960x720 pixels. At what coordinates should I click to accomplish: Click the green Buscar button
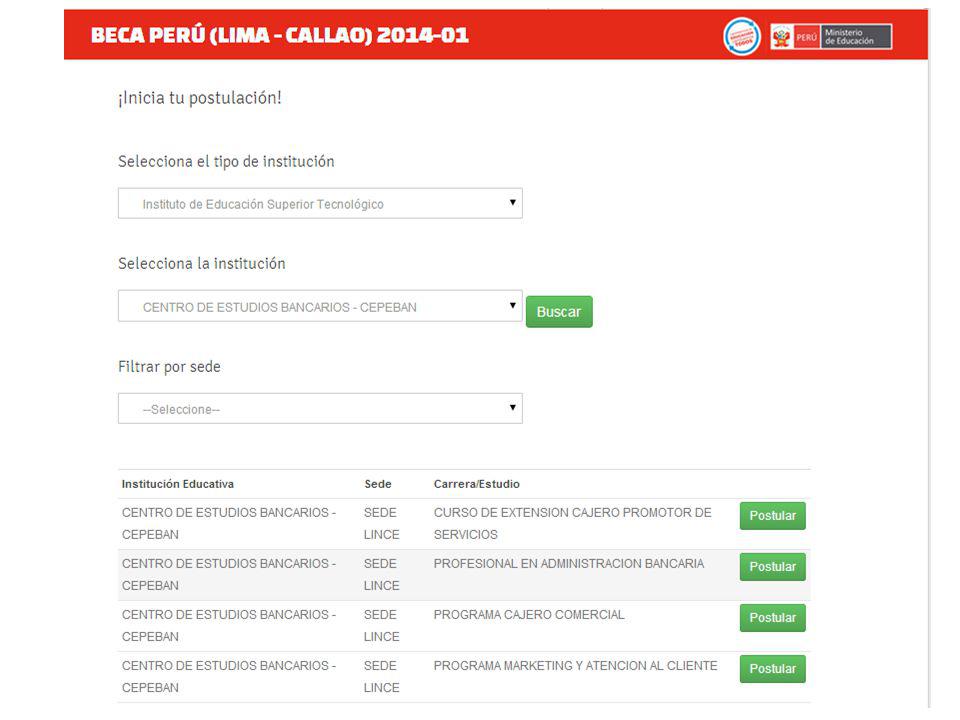point(559,312)
